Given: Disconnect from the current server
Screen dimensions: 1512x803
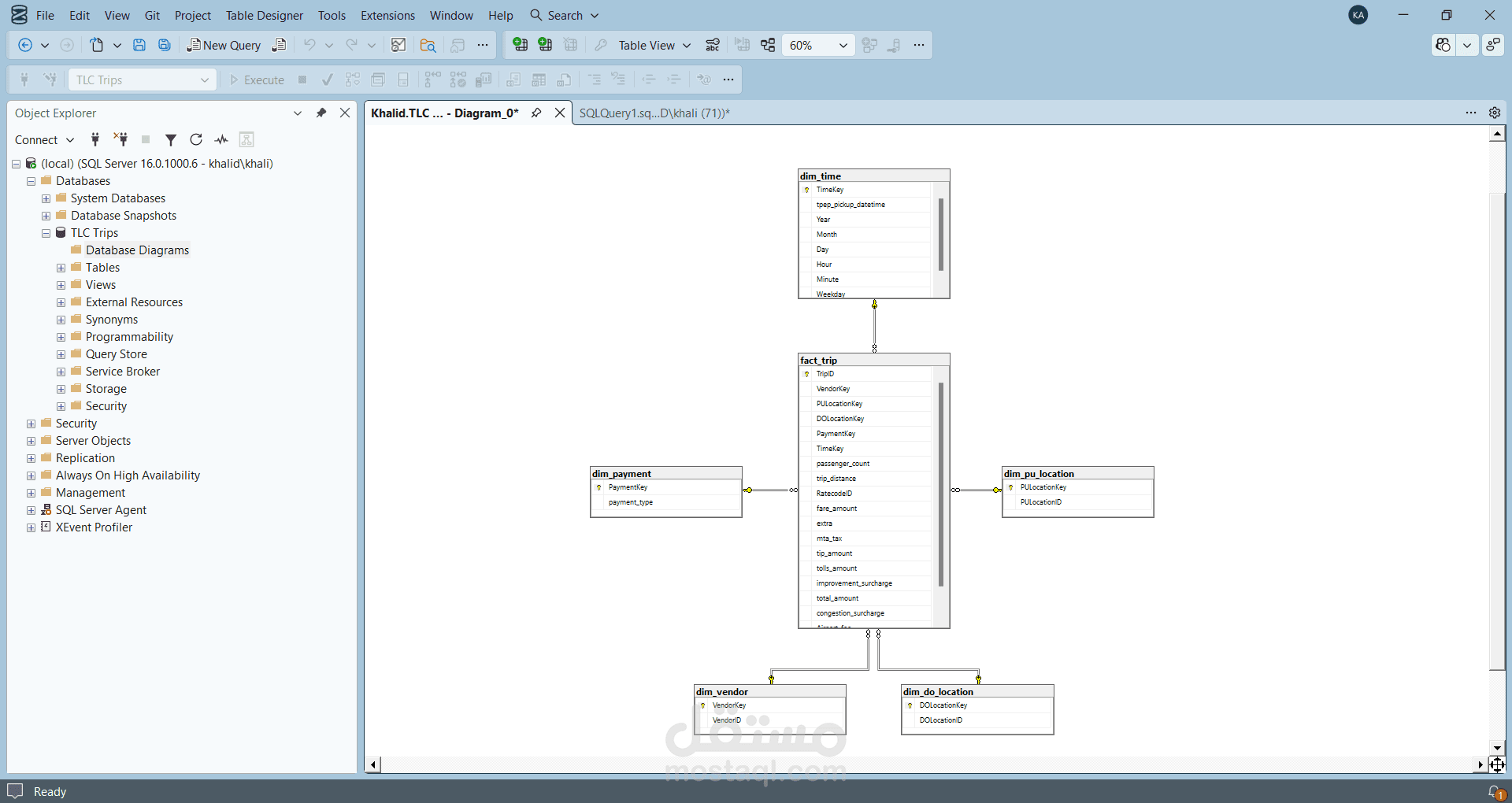Looking at the screenshot, I should click(x=120, y=139).
